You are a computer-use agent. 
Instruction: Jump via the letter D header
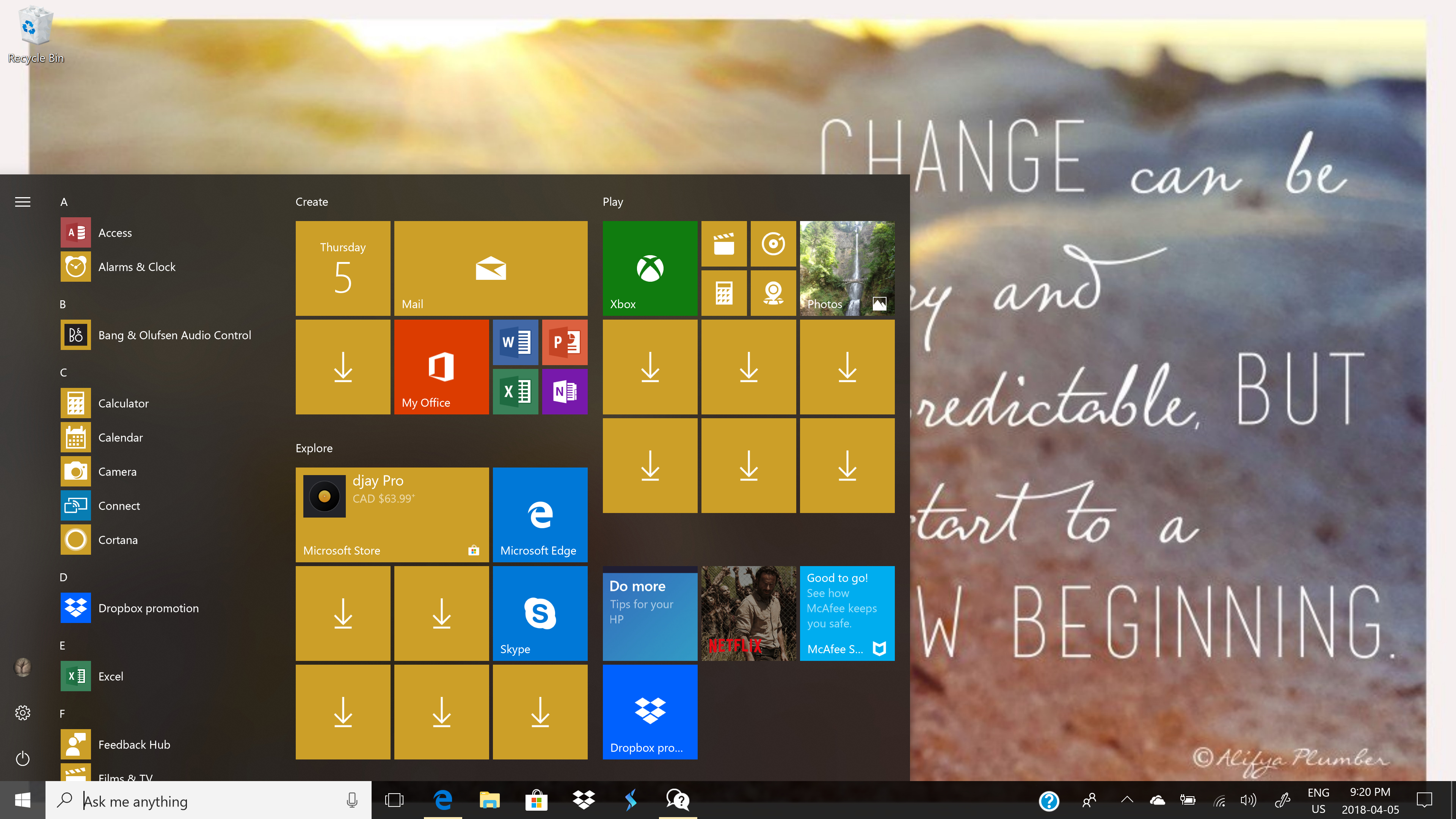click(x=63, y=577)
